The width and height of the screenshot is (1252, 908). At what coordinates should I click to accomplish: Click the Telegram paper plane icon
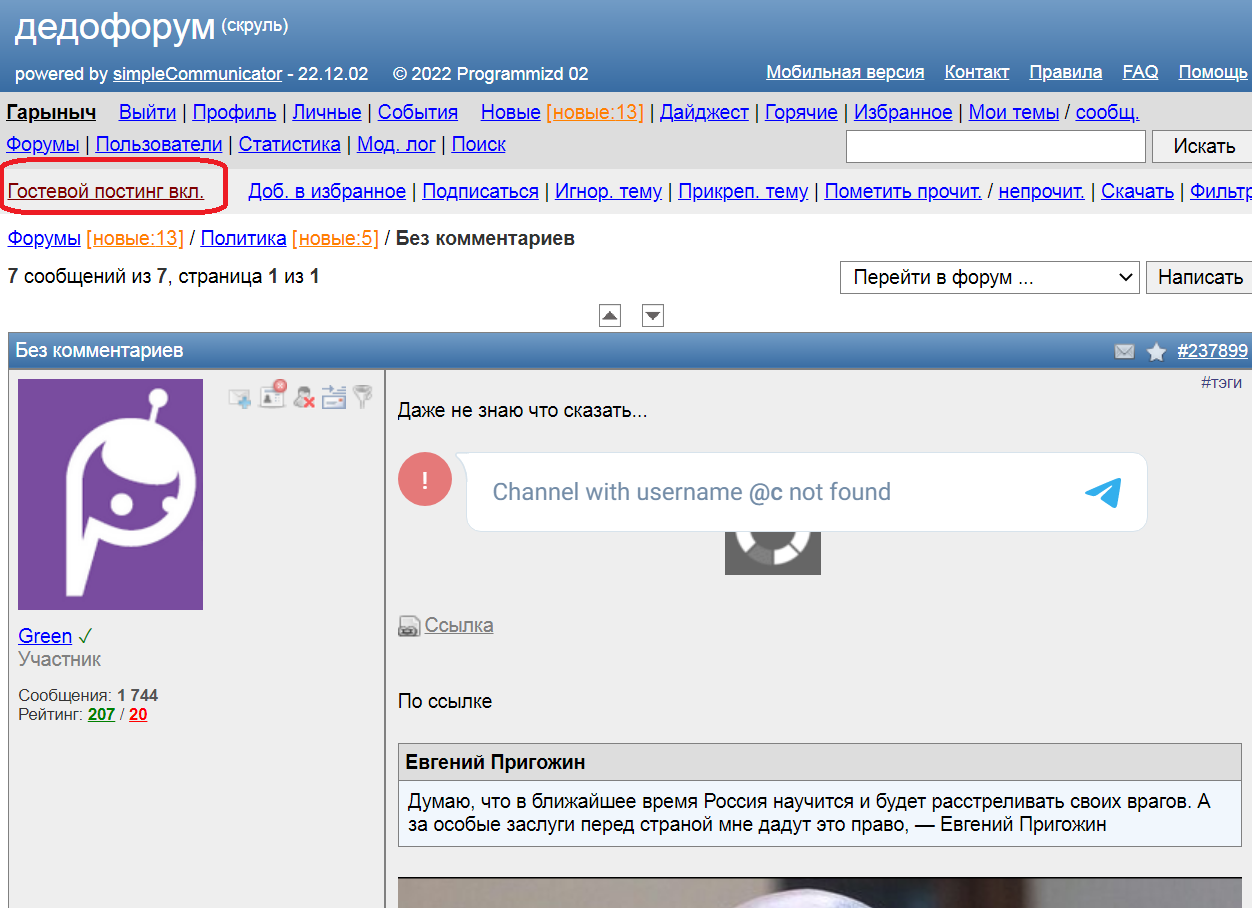pyautogui.click(x=1103, y=492)
